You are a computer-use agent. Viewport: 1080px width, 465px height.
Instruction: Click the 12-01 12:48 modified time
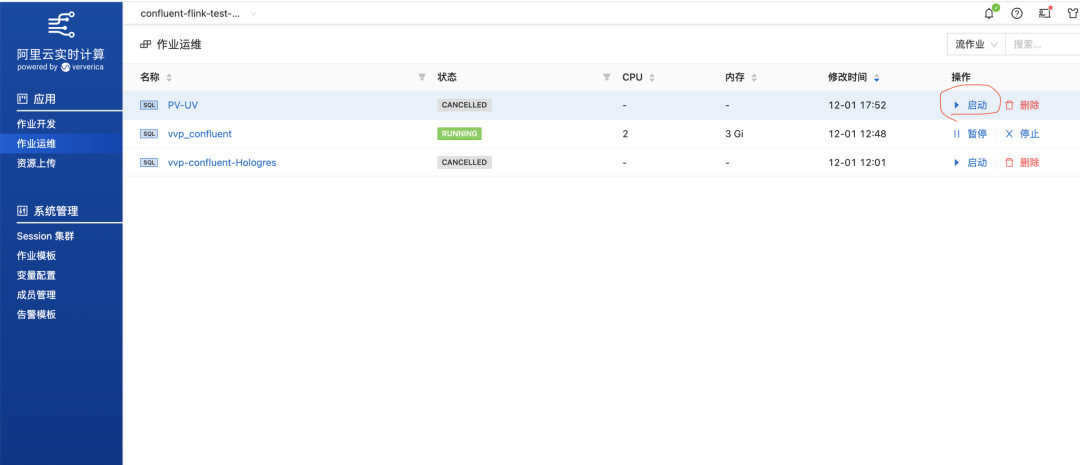857,134
